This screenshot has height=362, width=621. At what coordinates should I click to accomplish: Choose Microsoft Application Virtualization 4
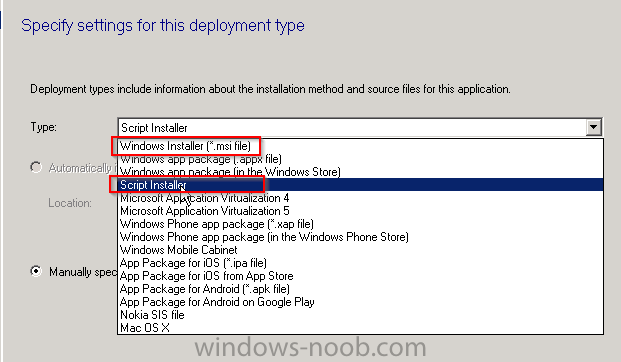tap(361, 198)
